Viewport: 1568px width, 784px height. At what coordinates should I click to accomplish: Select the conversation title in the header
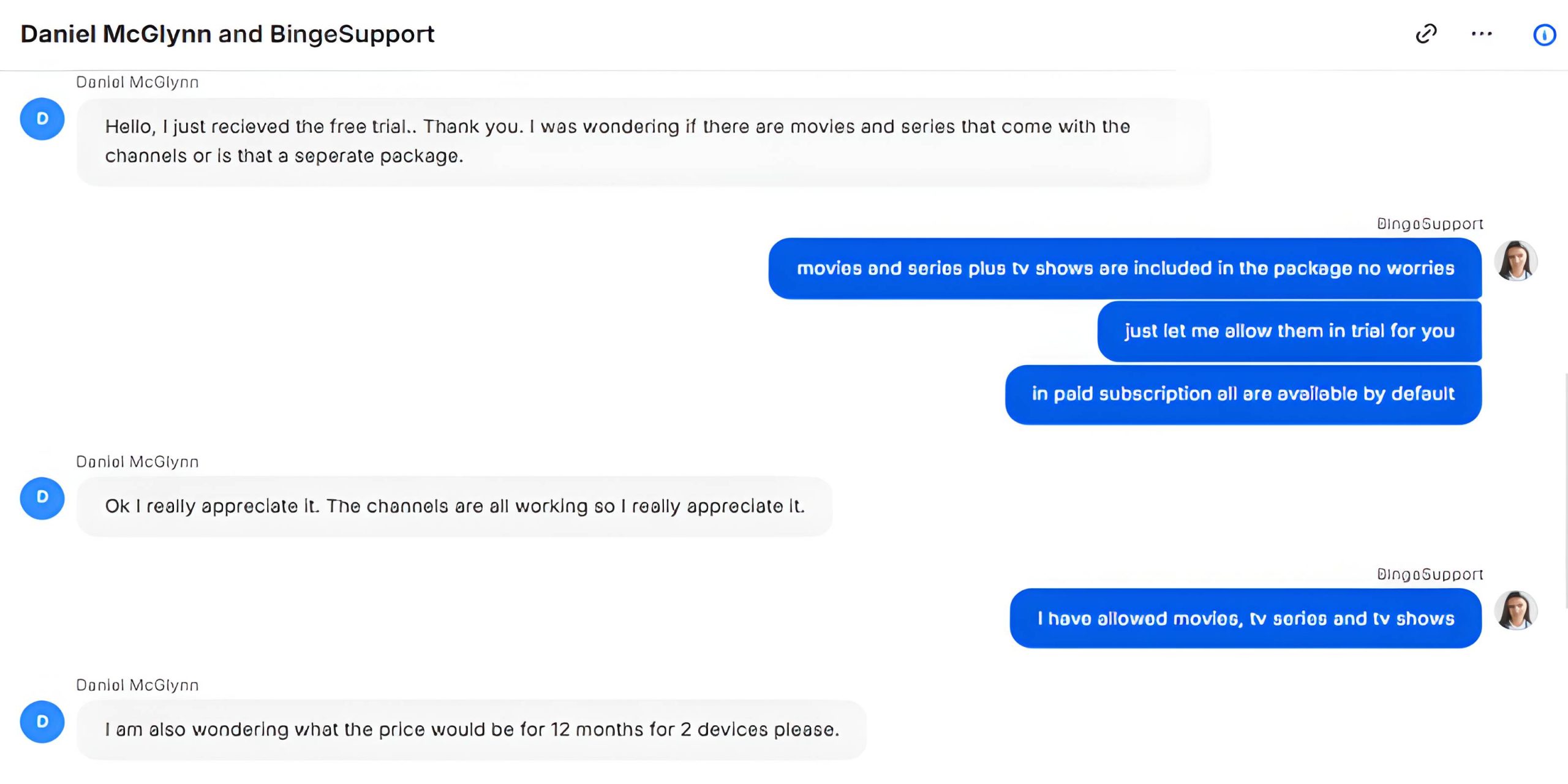(227, 34)
